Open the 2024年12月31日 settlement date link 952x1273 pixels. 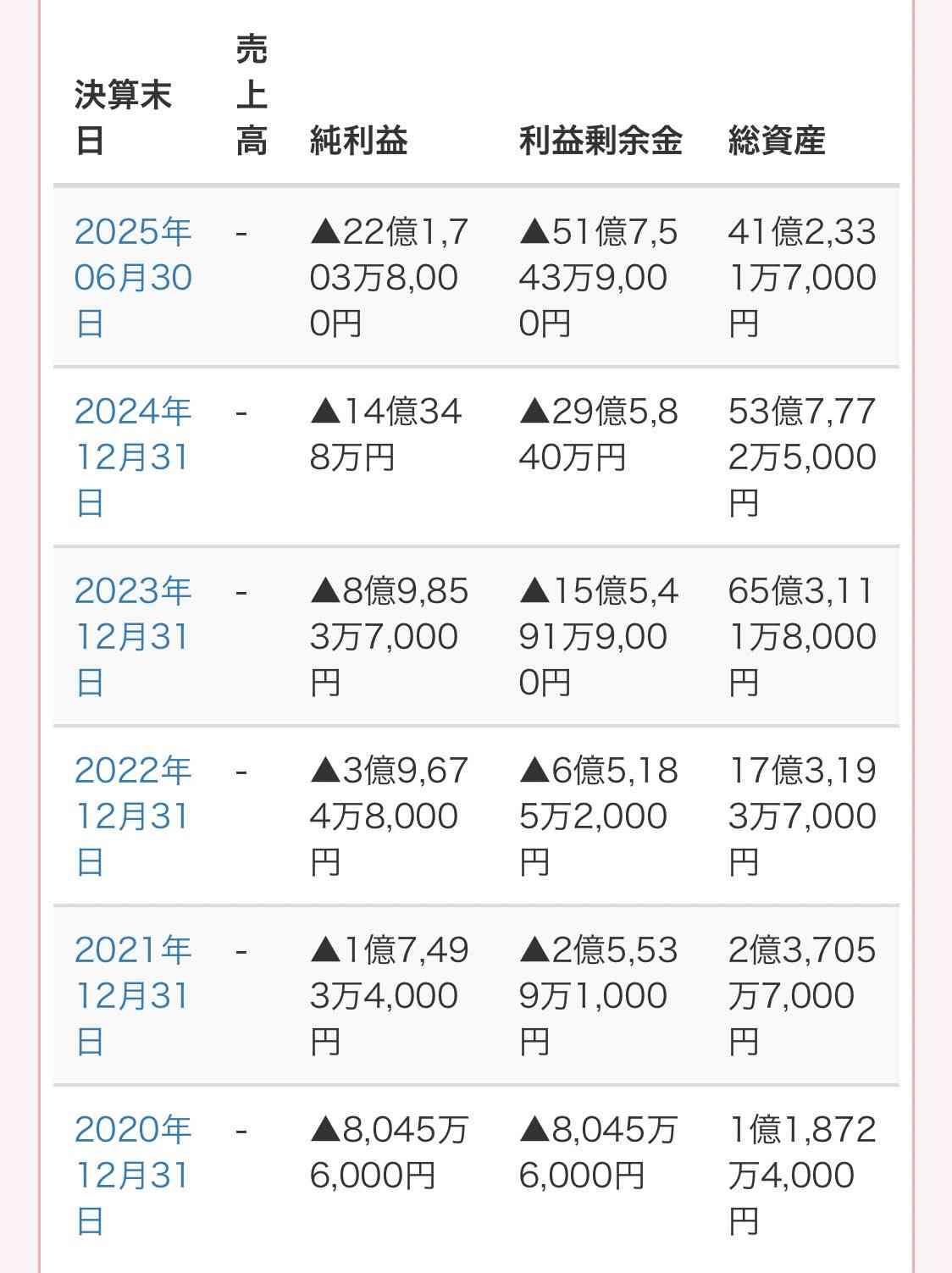[x=133, y=457]
